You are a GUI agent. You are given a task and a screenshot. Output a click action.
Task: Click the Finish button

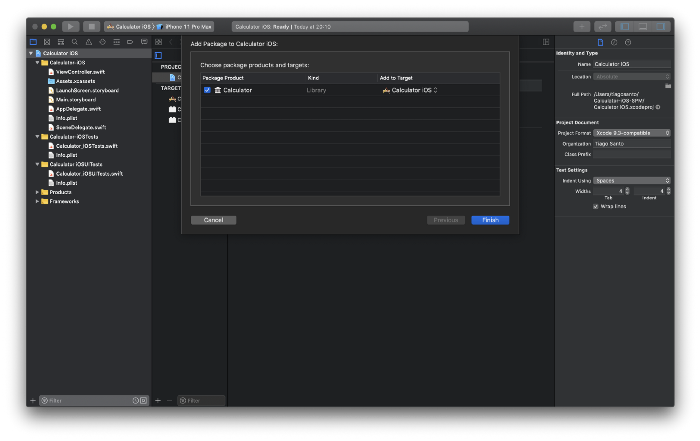pos(490,220)
